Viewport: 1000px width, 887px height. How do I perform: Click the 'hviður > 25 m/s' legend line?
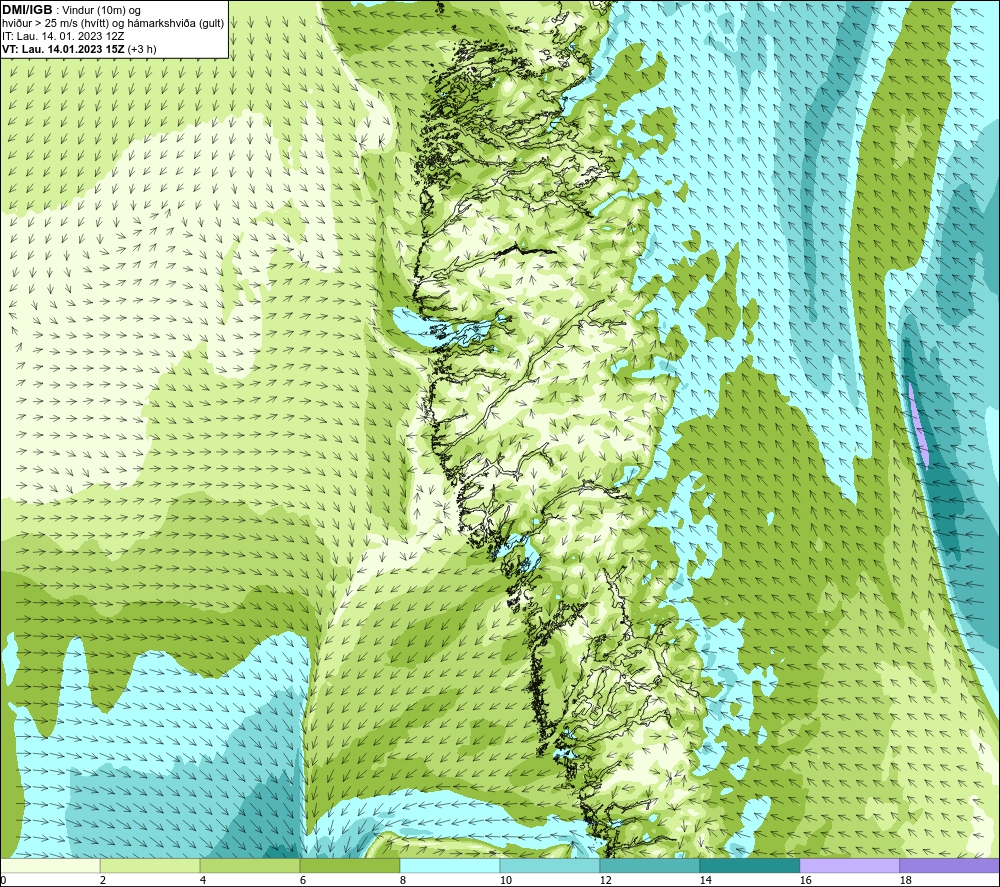click(x=113, y=24)
